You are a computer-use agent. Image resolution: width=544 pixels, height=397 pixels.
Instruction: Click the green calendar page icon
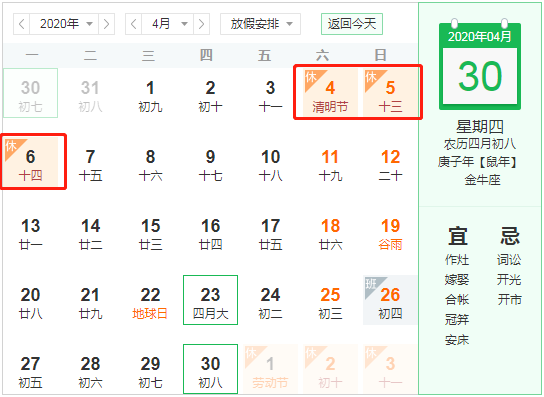pos(480,65)
